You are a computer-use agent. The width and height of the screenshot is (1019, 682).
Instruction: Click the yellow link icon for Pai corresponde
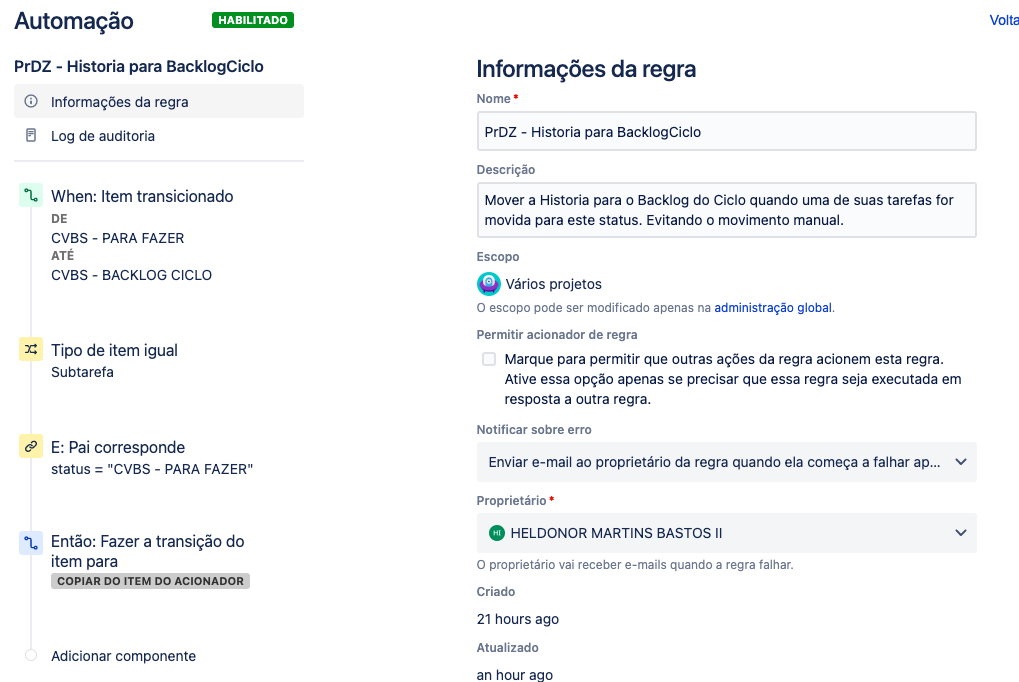pyautogui.click(x=31, y=447)
